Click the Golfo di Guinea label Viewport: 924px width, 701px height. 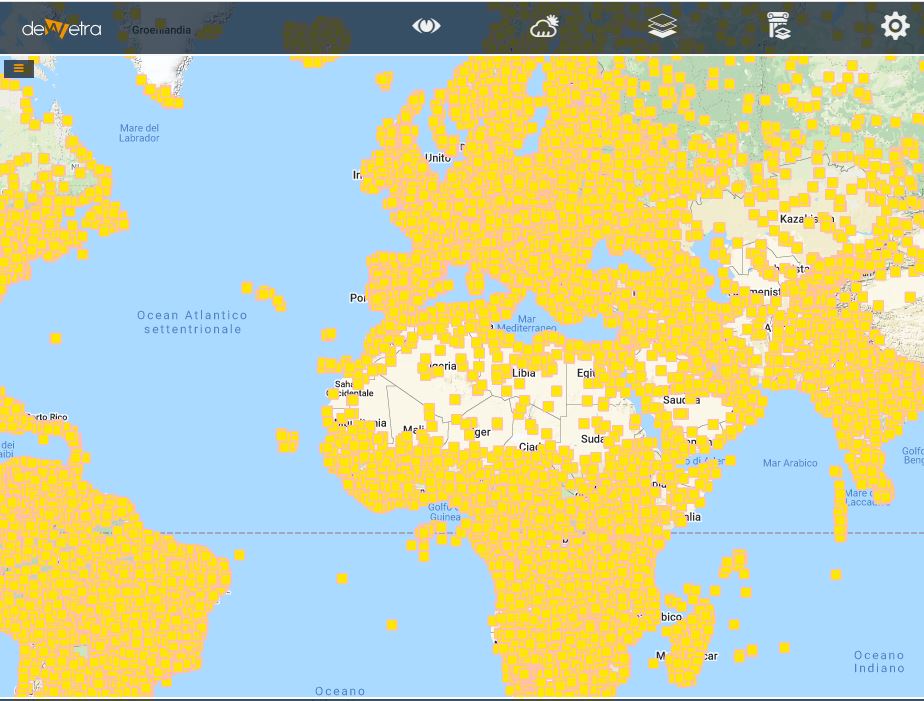click(x=445, y=513)
